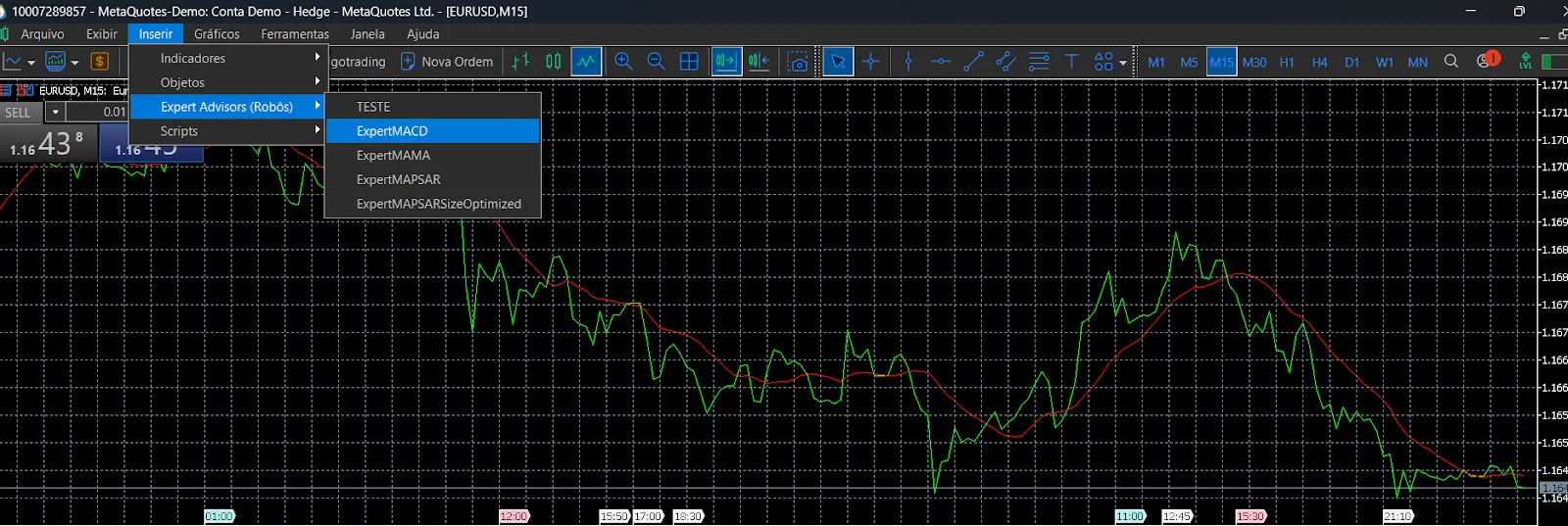Select the line chart display icon
This screenshot has width=1568, height=526.
click(586, 62)
